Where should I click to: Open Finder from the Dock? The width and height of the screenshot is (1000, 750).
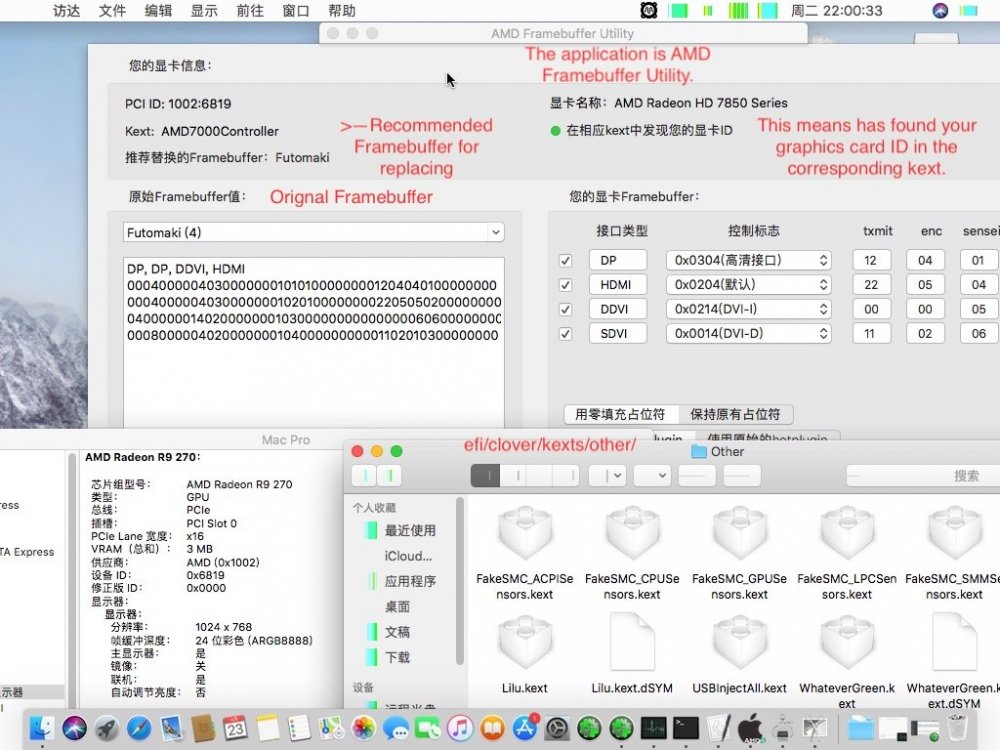(x=43, y=727)
